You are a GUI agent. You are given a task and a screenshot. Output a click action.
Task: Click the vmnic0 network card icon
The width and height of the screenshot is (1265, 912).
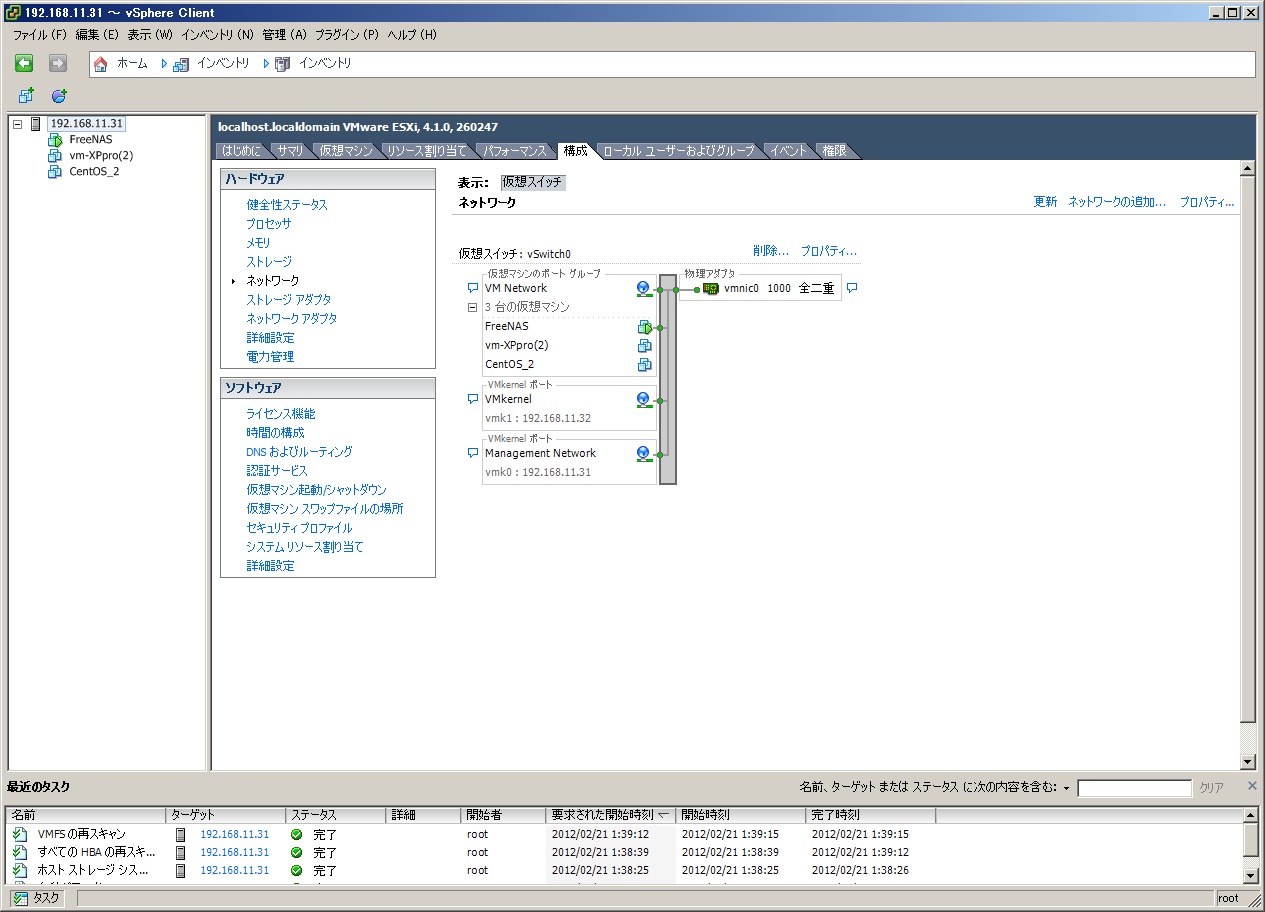pyautogui.click(x=711, y=288)
